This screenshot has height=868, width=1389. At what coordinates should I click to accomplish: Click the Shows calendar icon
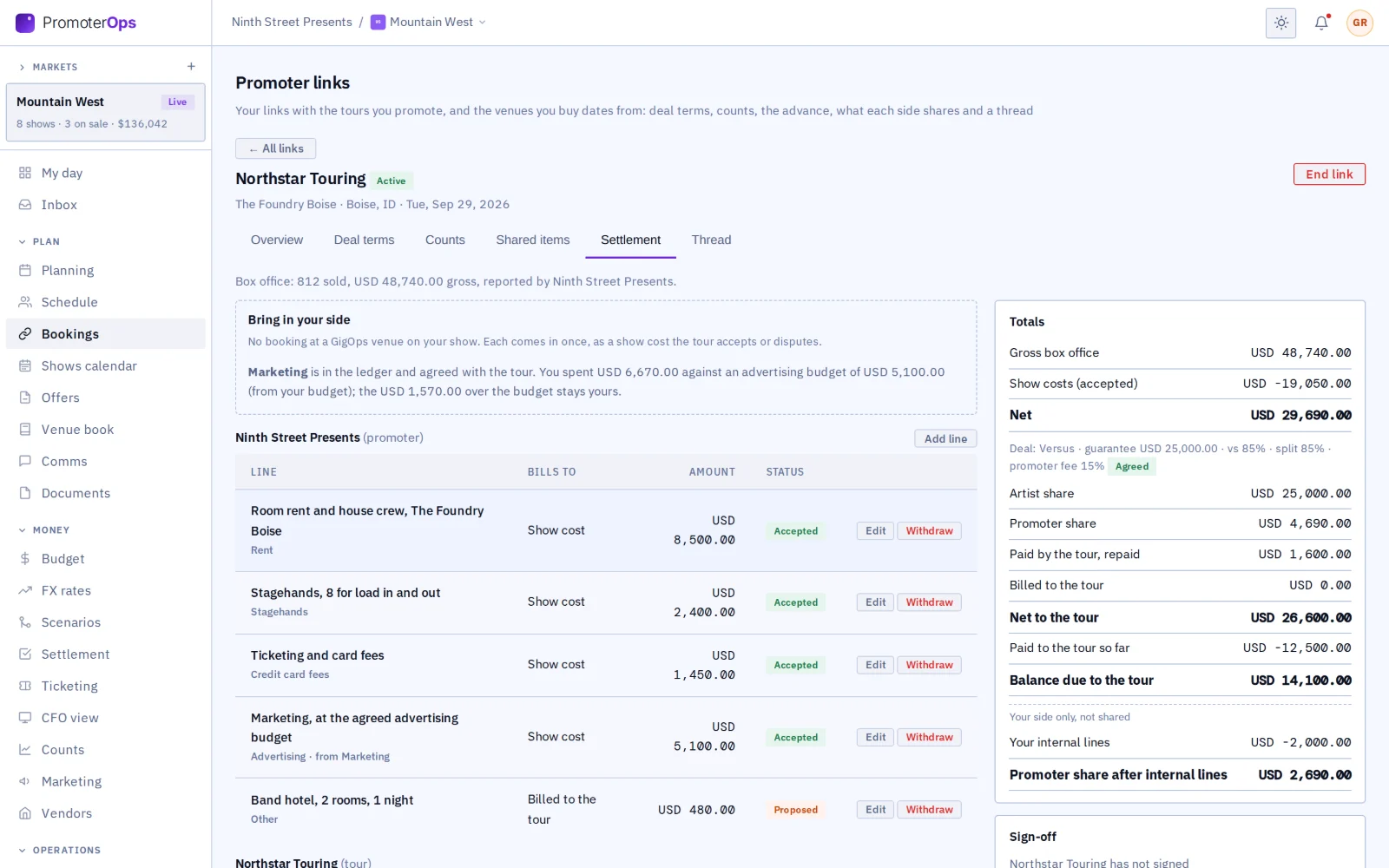click(x=25, y=366)
